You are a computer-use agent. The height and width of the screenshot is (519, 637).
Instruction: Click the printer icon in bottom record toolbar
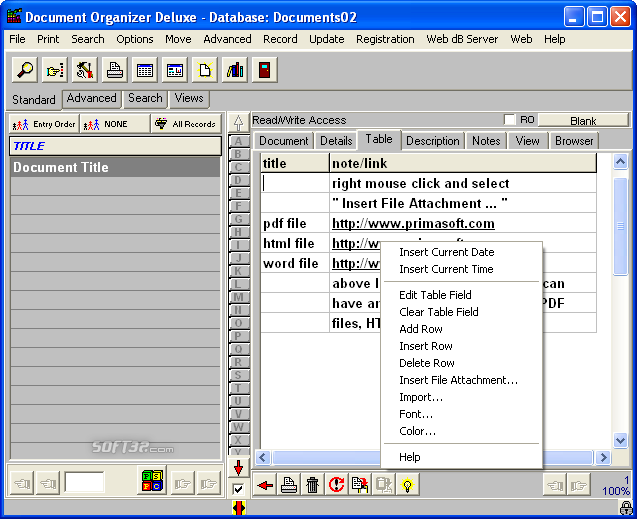pyautogui.click(x=289, y=485)
